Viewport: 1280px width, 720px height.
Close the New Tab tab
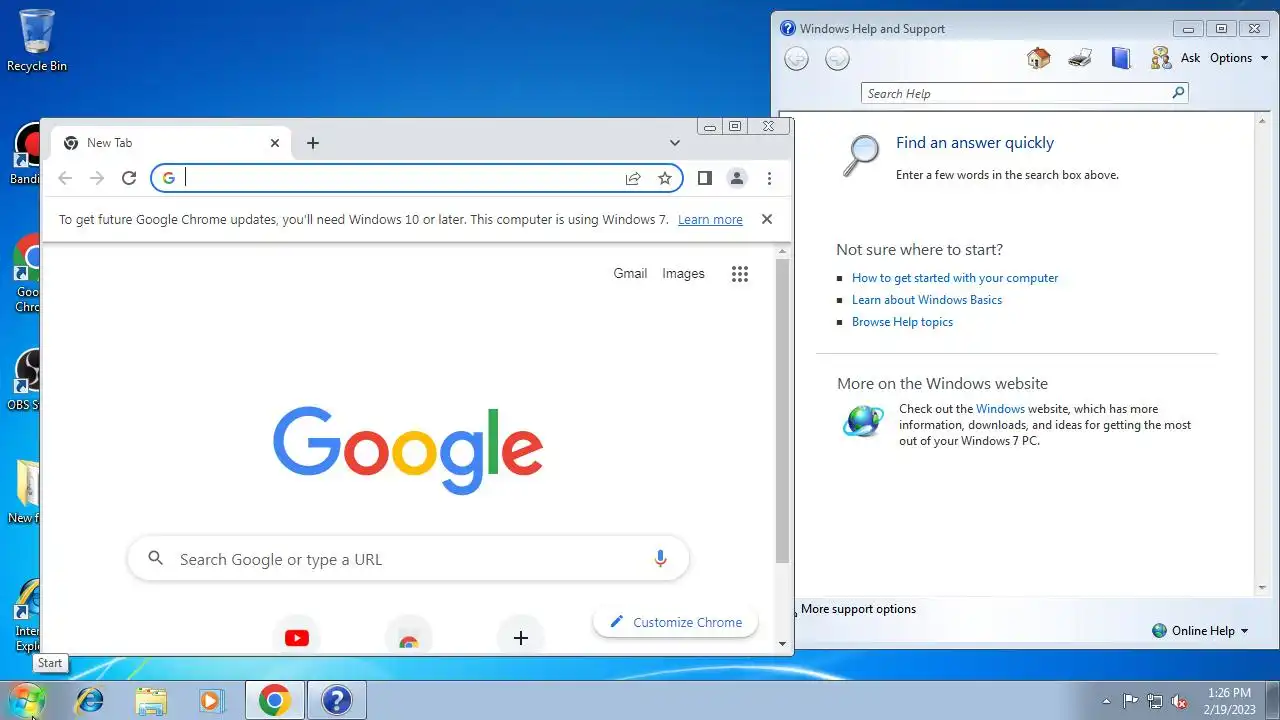pyautogui.click(x=275, y=143)
